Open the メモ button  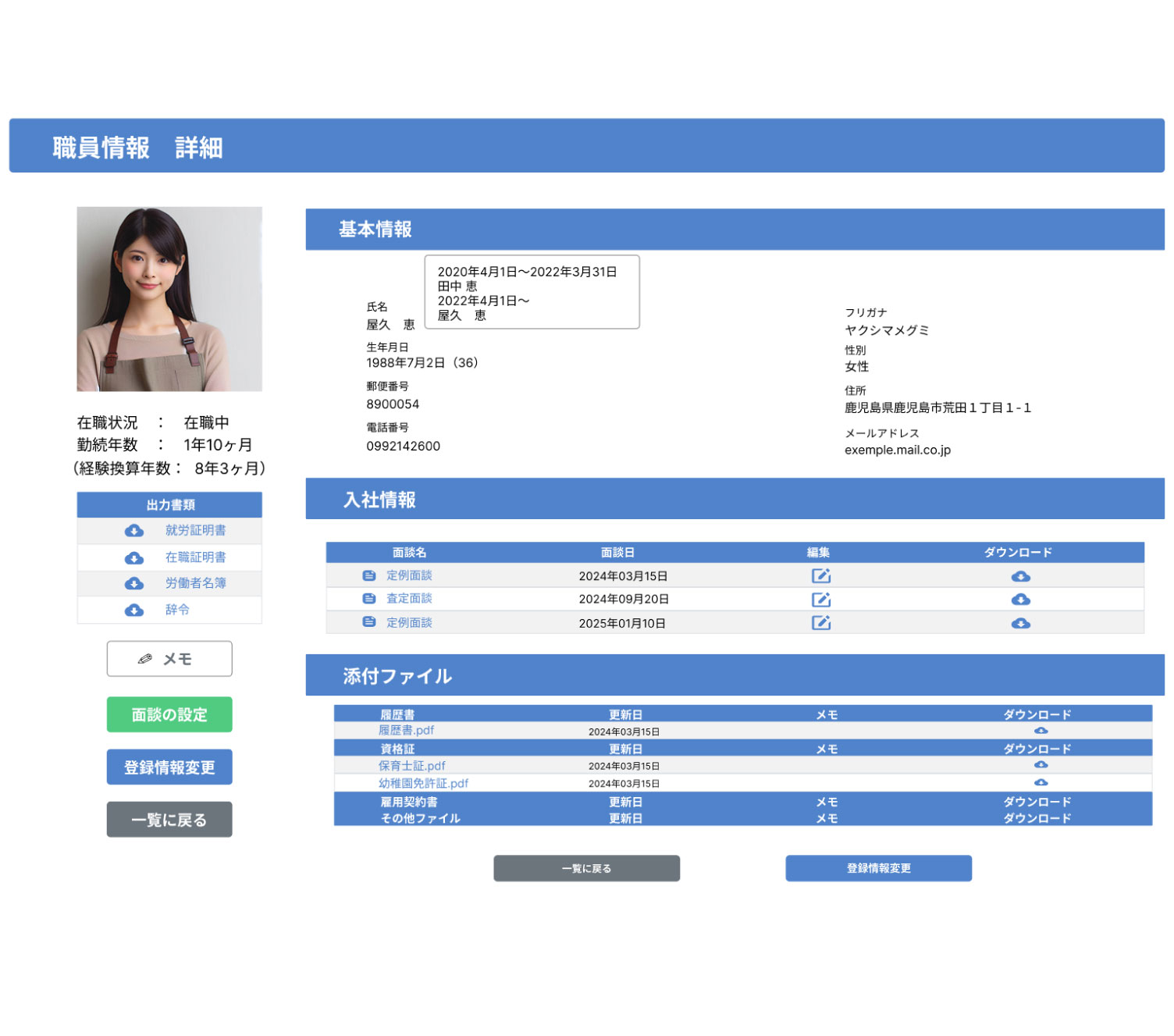coord(169,659)
